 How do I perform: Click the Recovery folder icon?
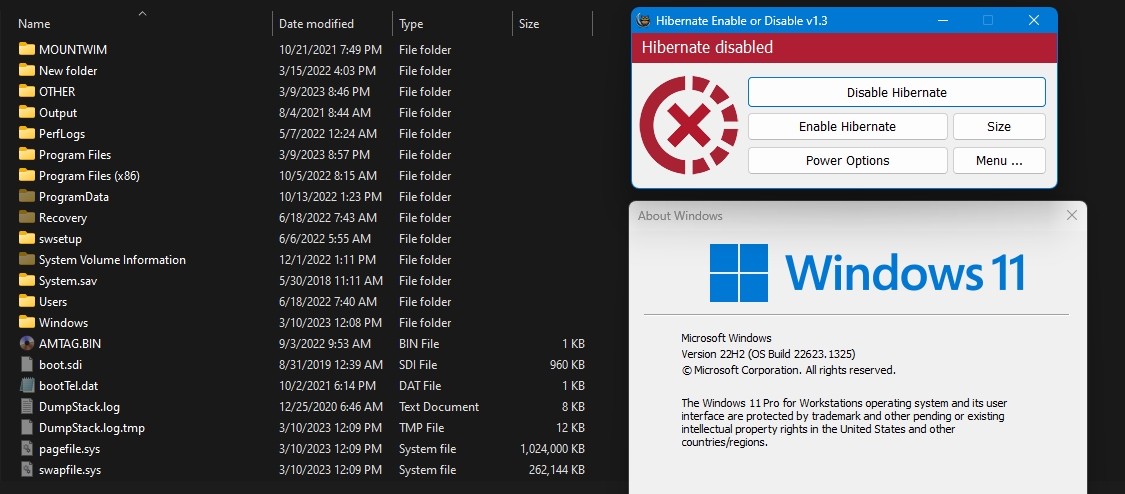coord(27,217)
